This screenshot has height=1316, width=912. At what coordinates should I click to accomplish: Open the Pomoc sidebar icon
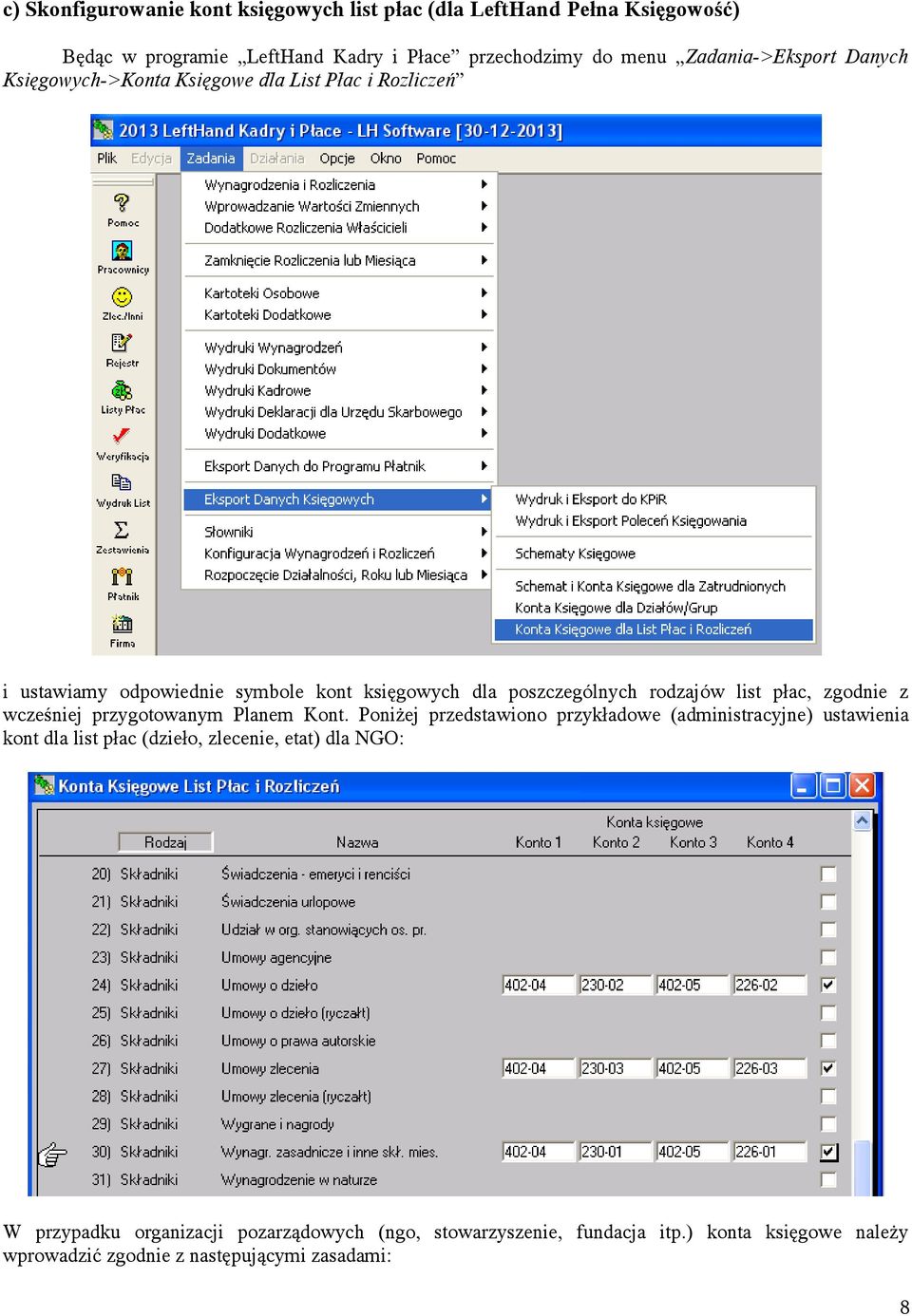[x=123, y=202]
